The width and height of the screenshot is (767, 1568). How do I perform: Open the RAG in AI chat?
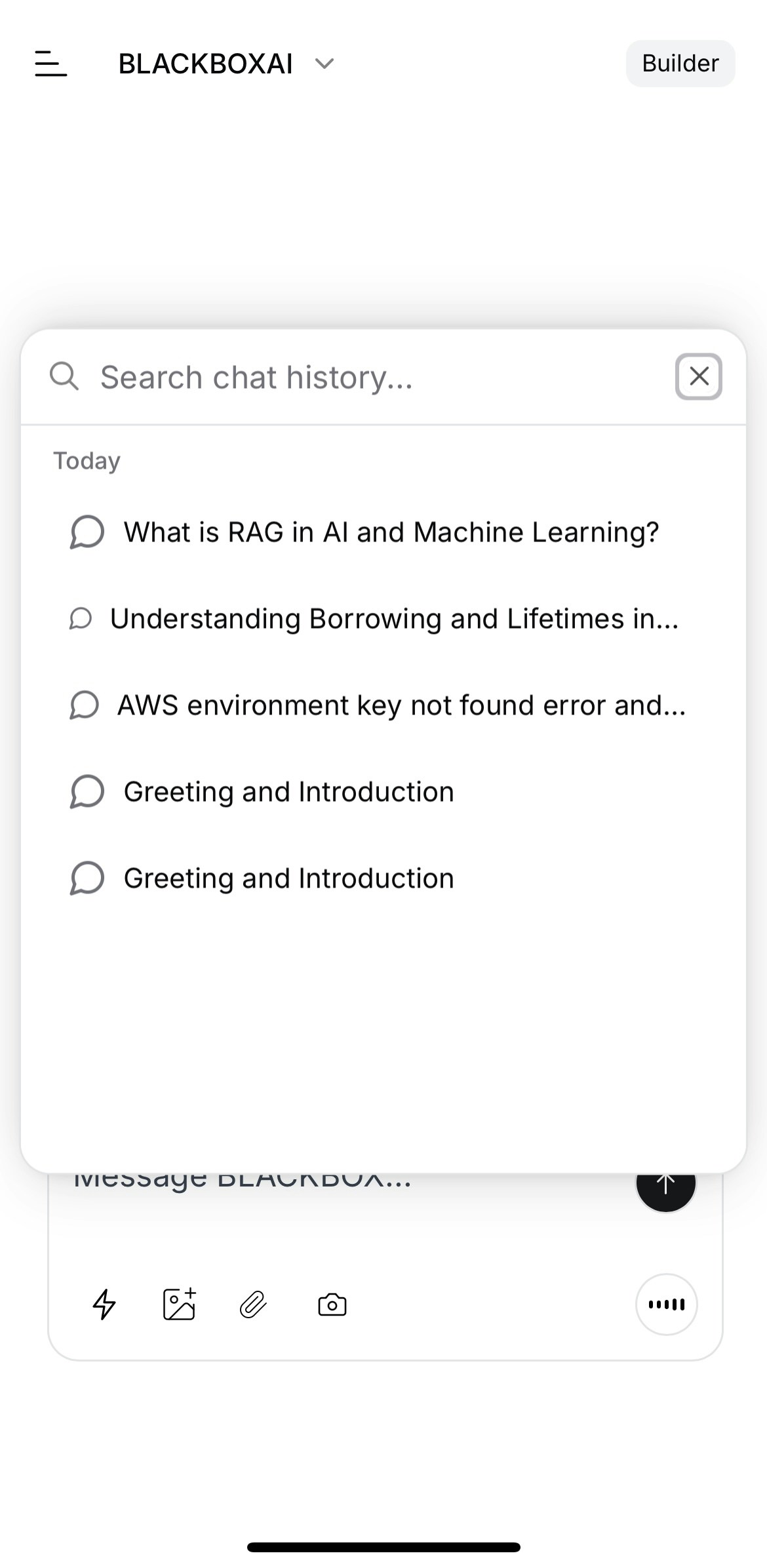point(391,532)
